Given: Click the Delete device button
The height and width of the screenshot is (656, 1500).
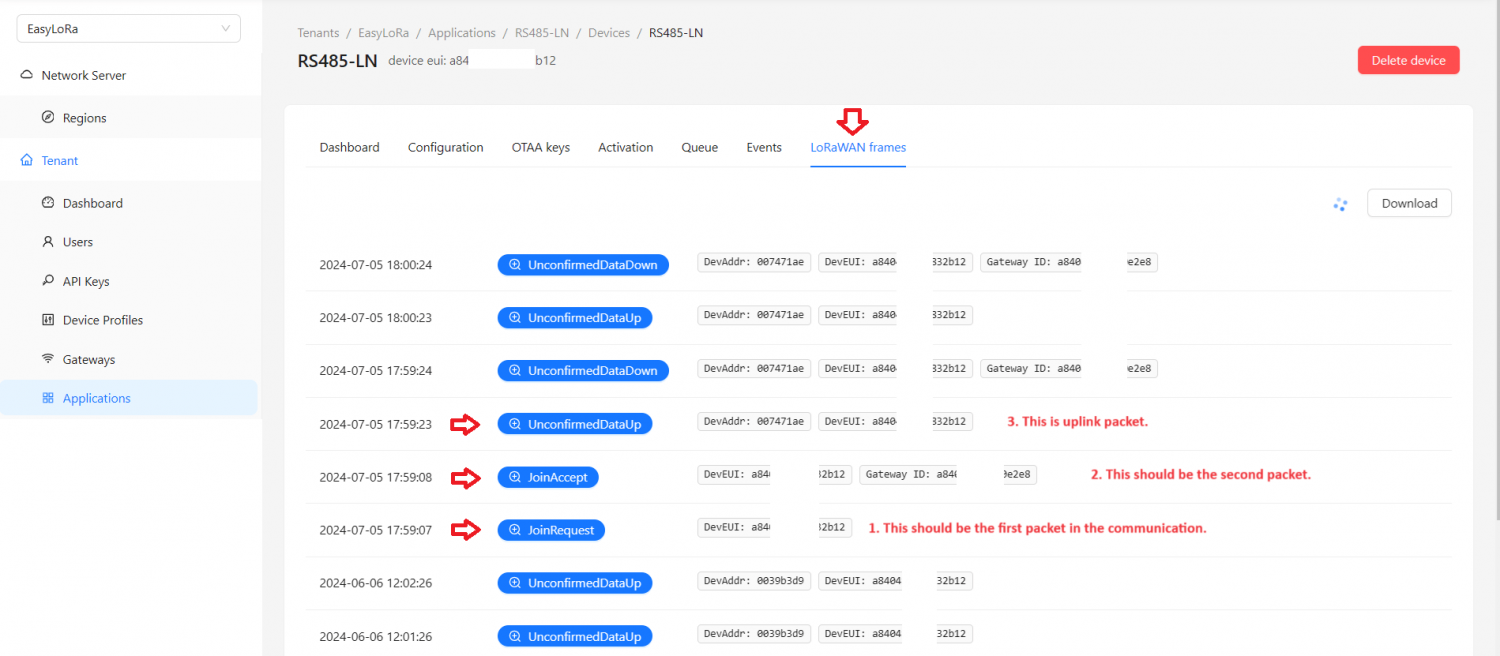Looking at the screenshot, I should pos(1408,59).
